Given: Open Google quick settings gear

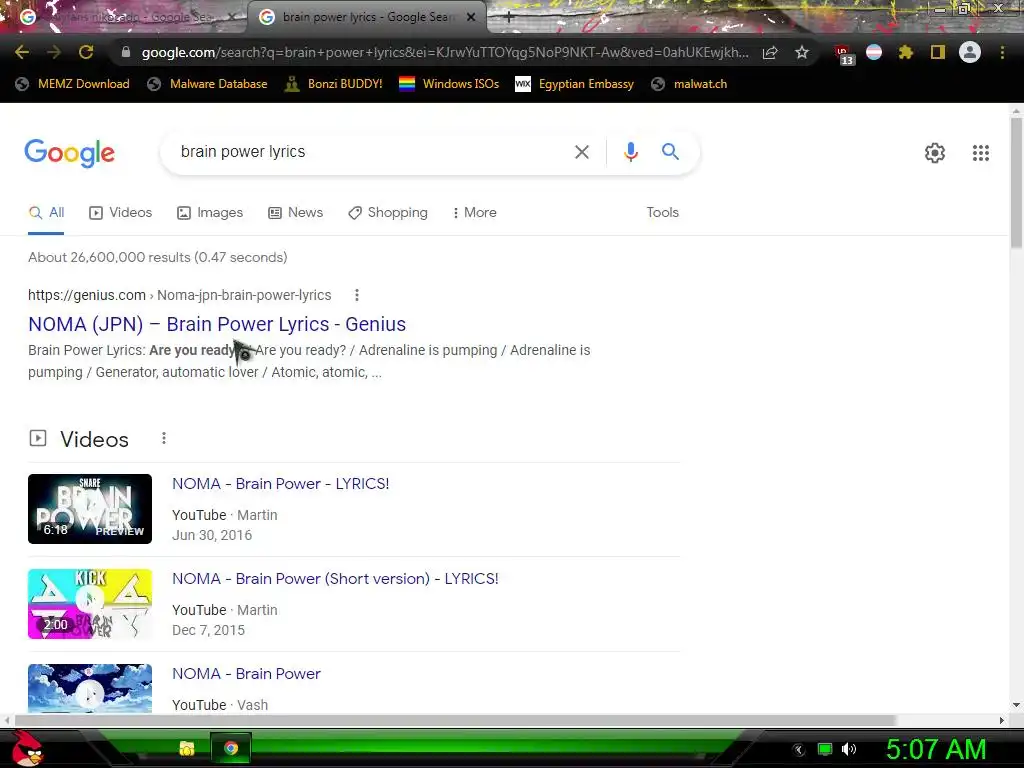Looking at the screenshot, I should 935,153.
